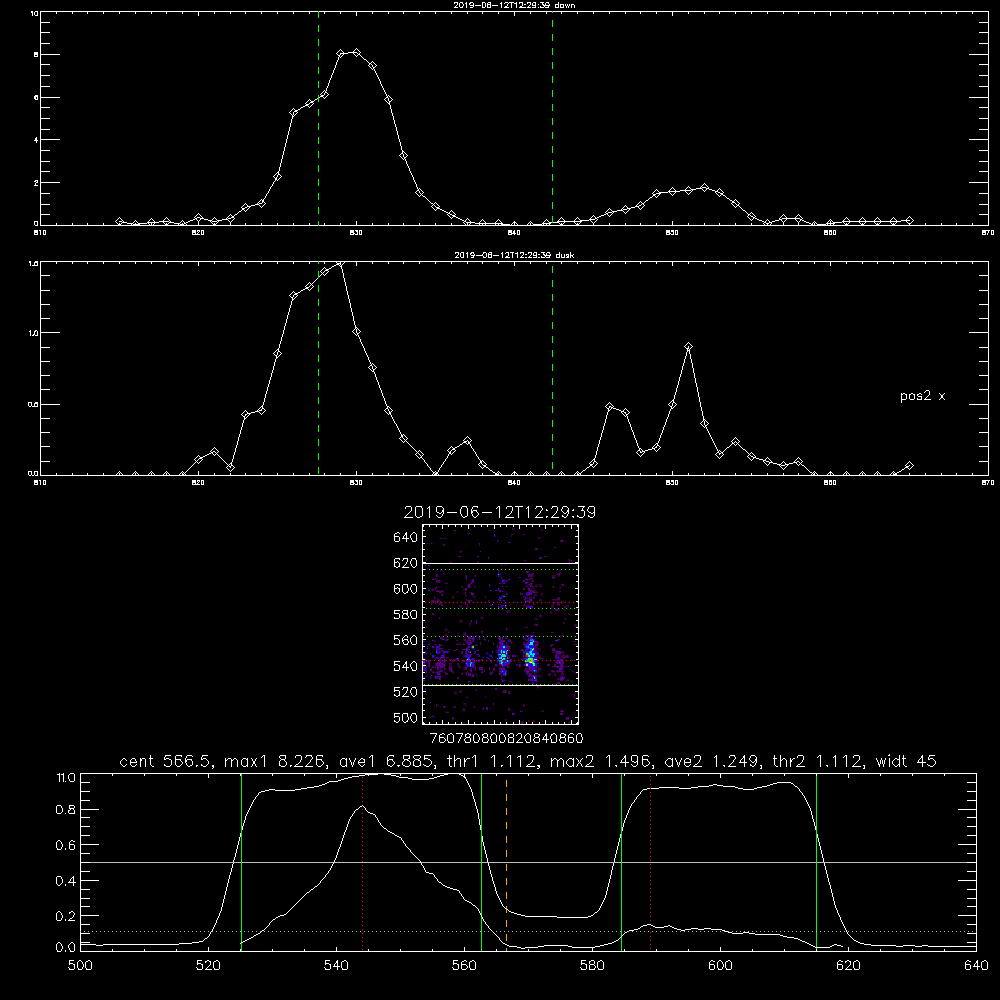Click the dawn plot y-axis label '10'

pos(34,13)
